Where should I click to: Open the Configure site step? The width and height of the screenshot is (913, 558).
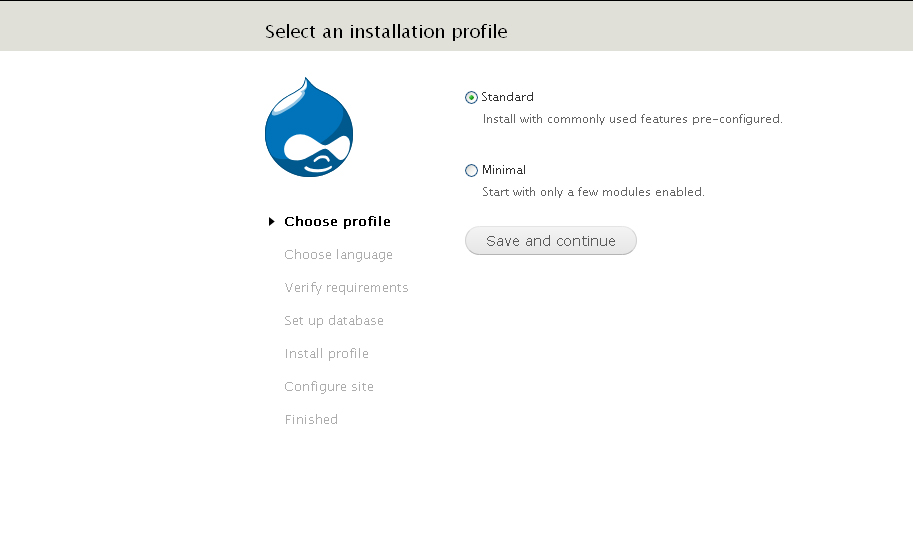point(328,387)
